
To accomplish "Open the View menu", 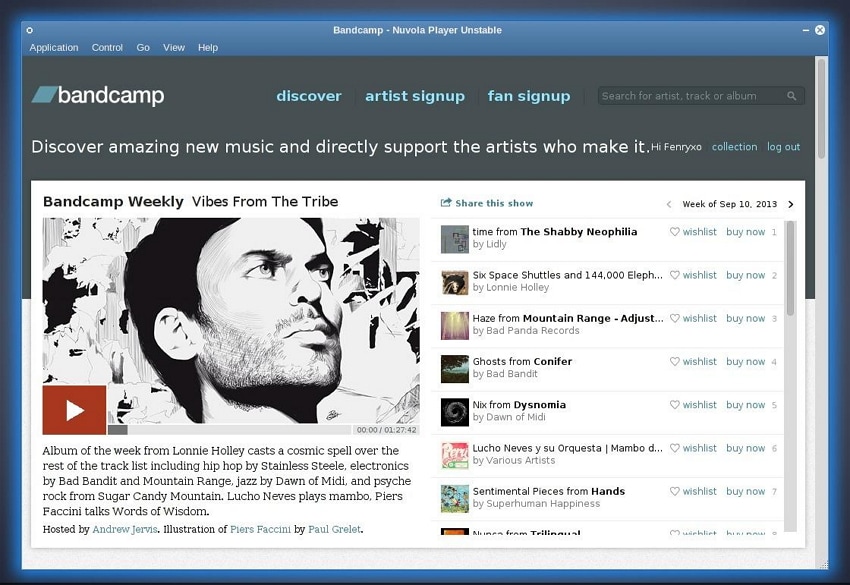I will (174, 48).
